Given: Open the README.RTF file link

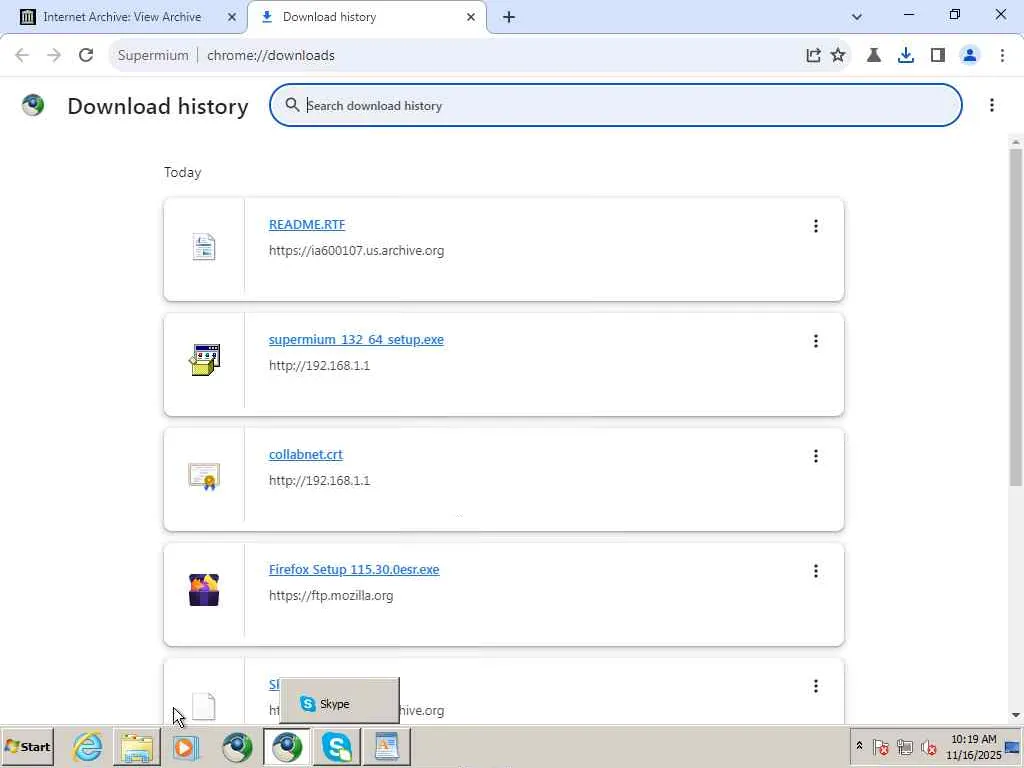Looking at the screenshot, I should 307,224.
